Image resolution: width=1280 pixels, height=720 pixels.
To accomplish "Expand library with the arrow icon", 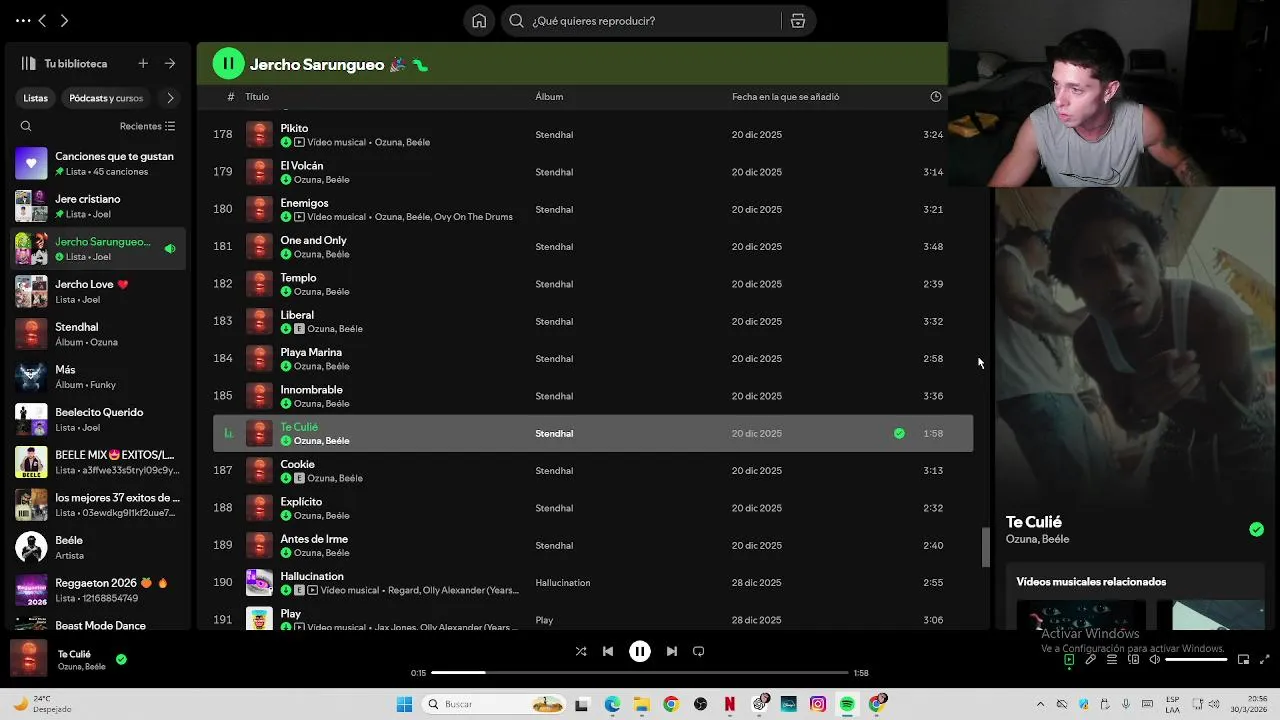I will [170, 63].
